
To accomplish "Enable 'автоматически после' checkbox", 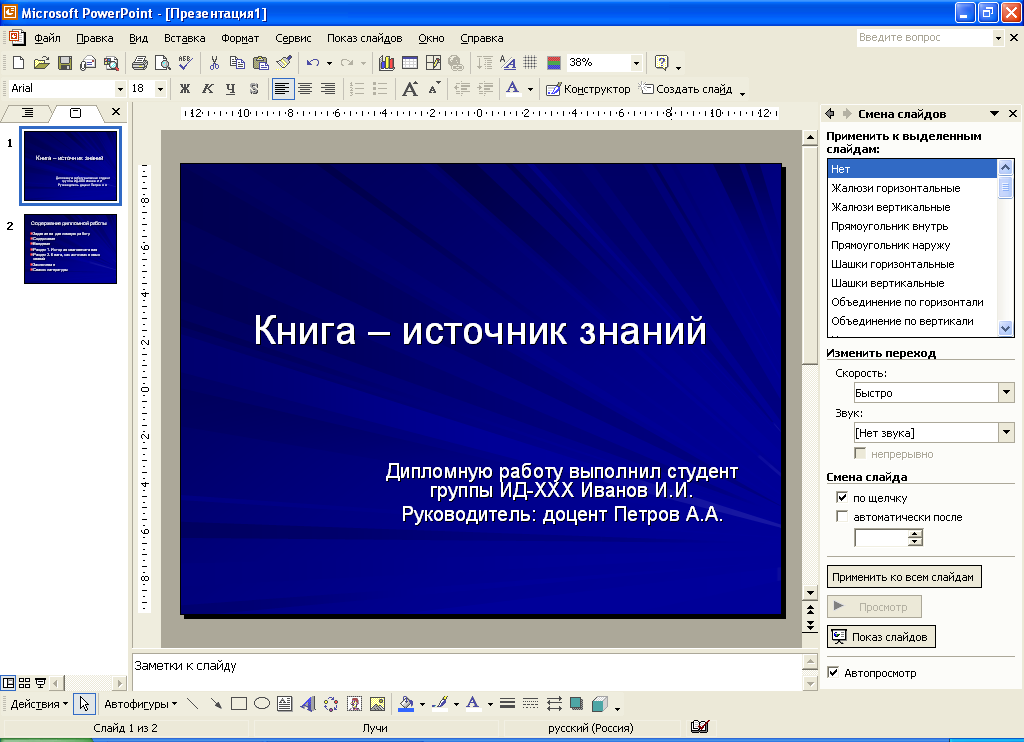I will (842, 516).
